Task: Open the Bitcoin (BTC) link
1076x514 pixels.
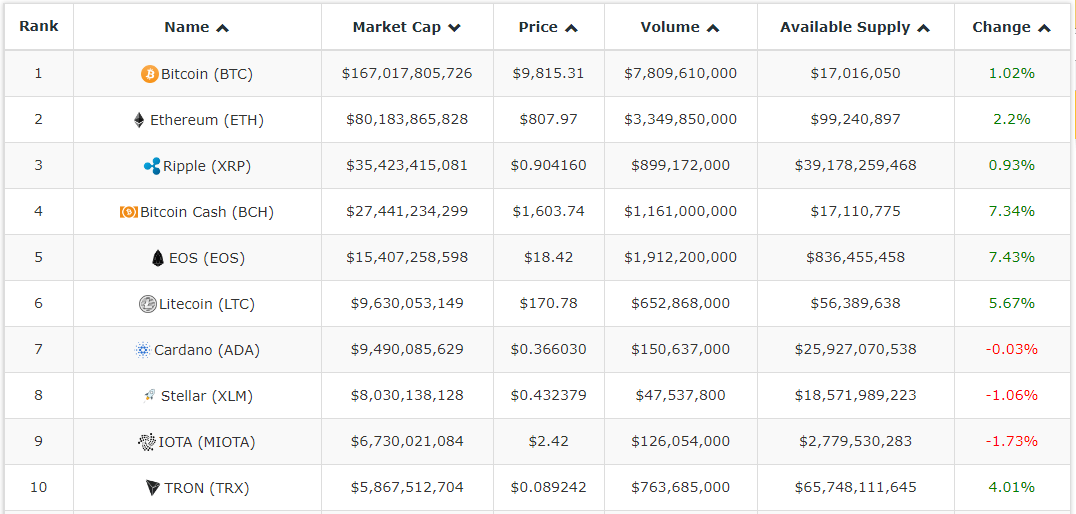Action: click(206, 74)
